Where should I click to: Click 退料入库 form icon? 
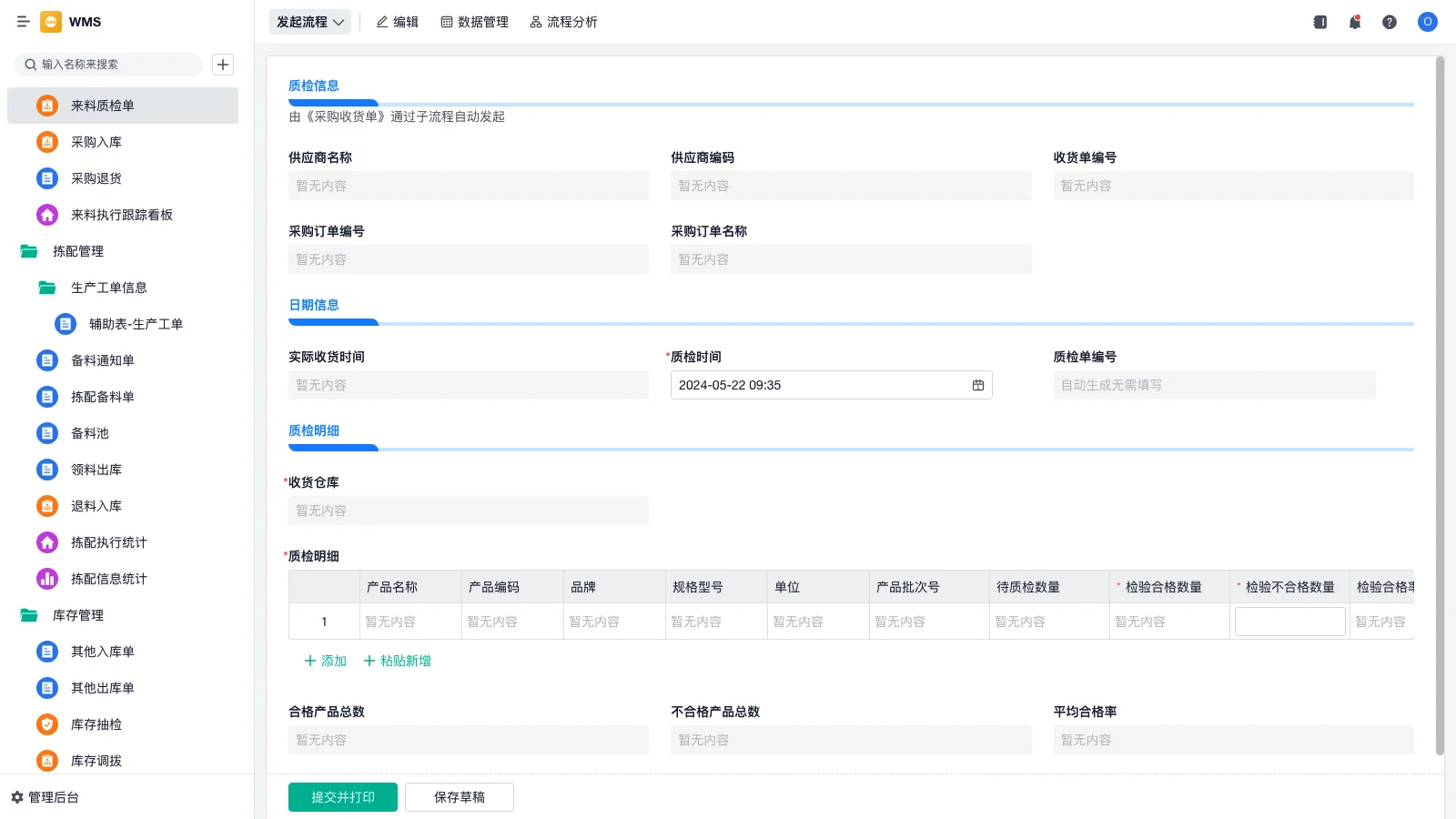pos(47,506)
